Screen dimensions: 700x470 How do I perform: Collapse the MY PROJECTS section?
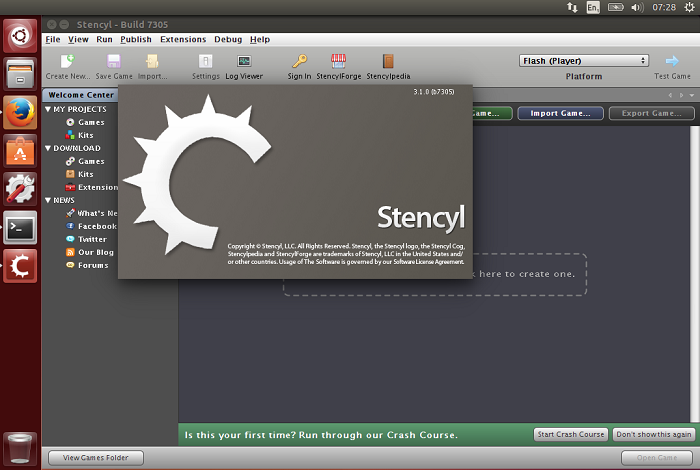pyautogui.click(x=48, y=109)
